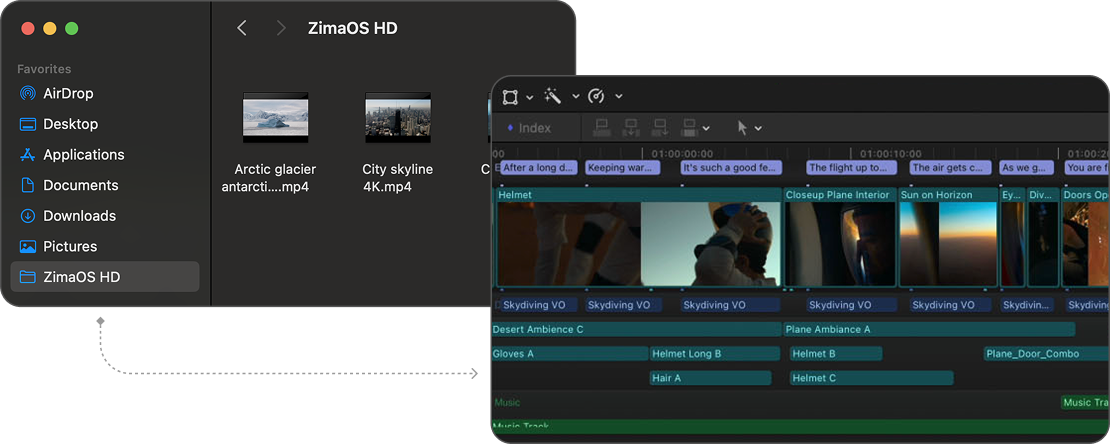
Task: Open the Downloads folder in sidebar
Action: [79, 216]
